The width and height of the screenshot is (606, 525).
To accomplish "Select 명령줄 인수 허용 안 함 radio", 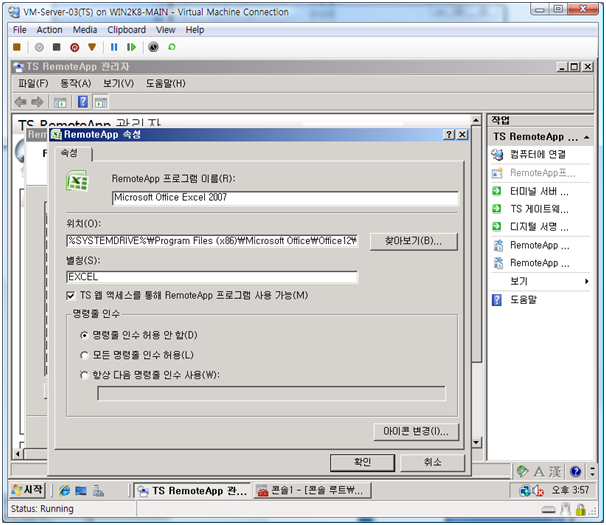I will [84, 335].
